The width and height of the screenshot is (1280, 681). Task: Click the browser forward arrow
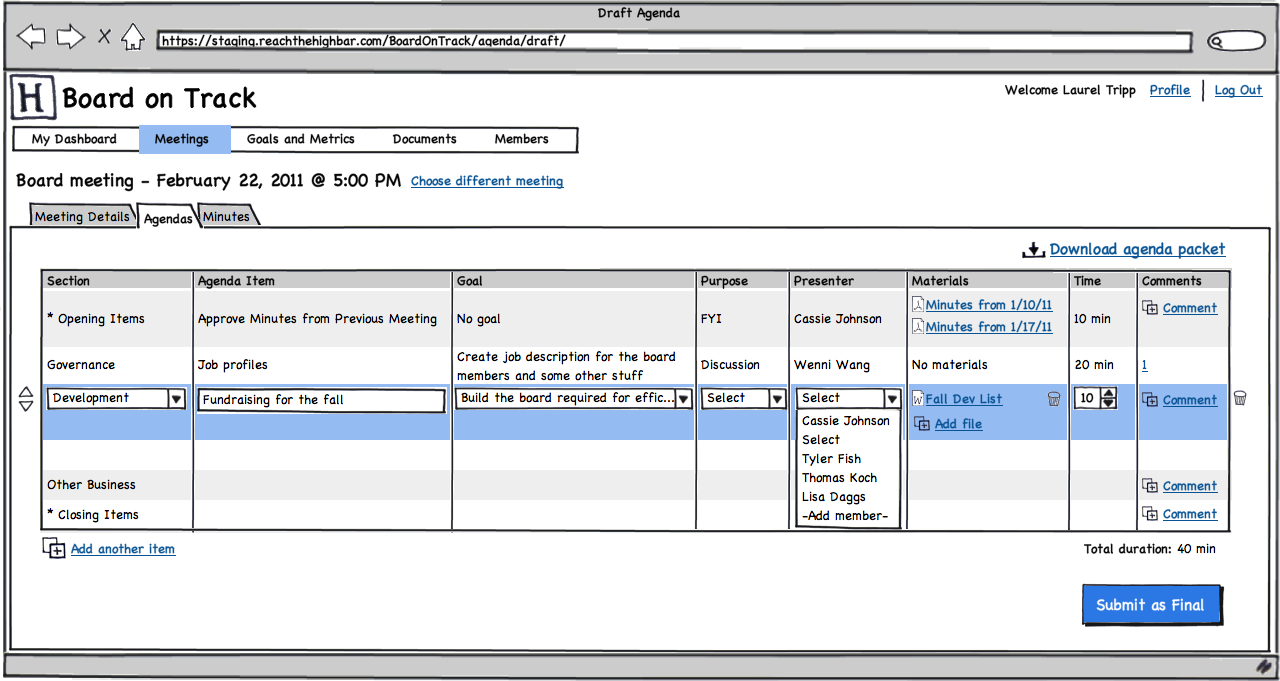tap(70, 38)
